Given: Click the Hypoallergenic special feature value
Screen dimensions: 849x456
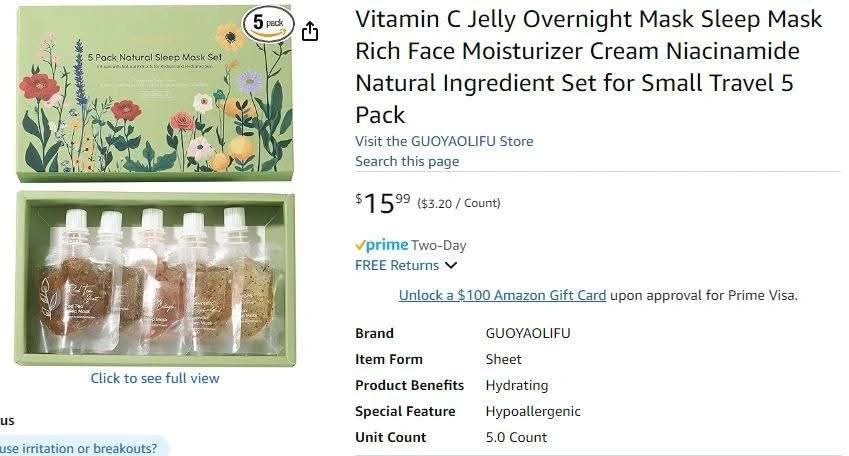Looking at the screenshot, I should [x=533, y=412].
